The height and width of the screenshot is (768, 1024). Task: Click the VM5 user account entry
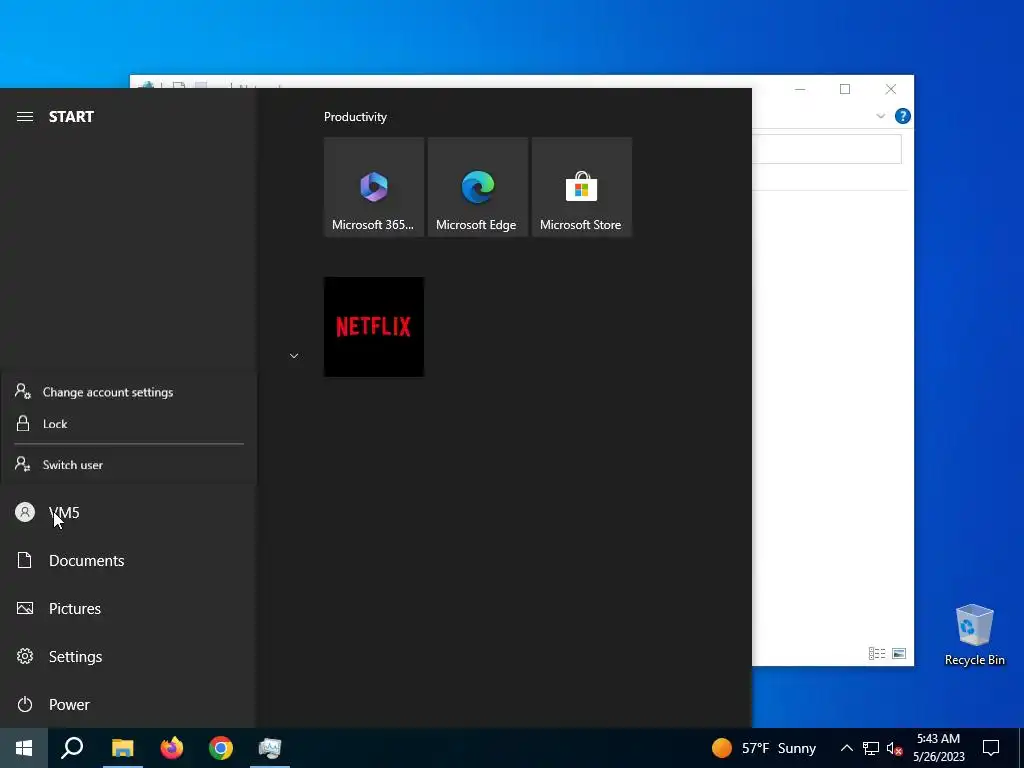127,513
